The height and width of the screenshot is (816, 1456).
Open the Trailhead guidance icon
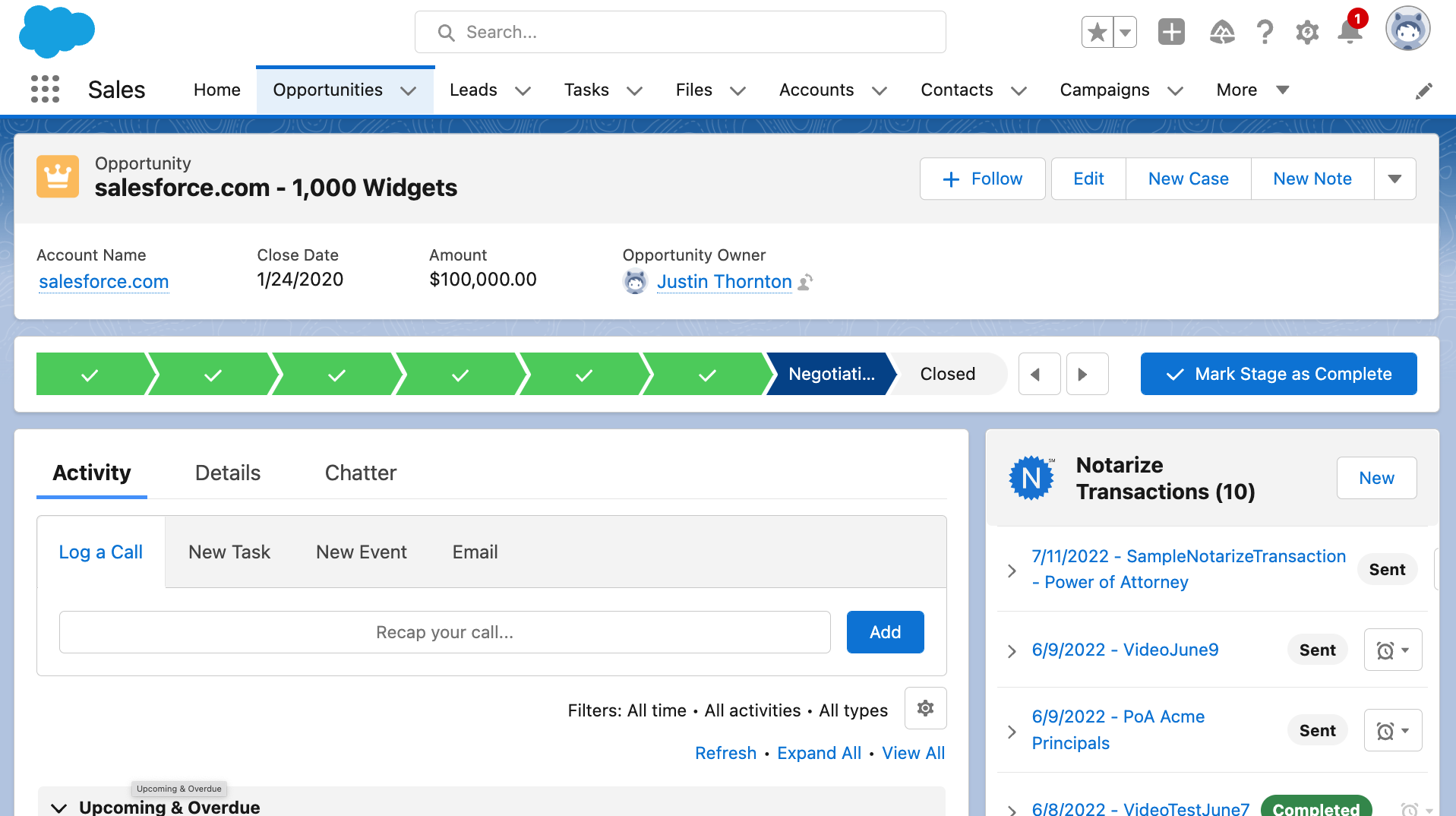[1221, 33]
